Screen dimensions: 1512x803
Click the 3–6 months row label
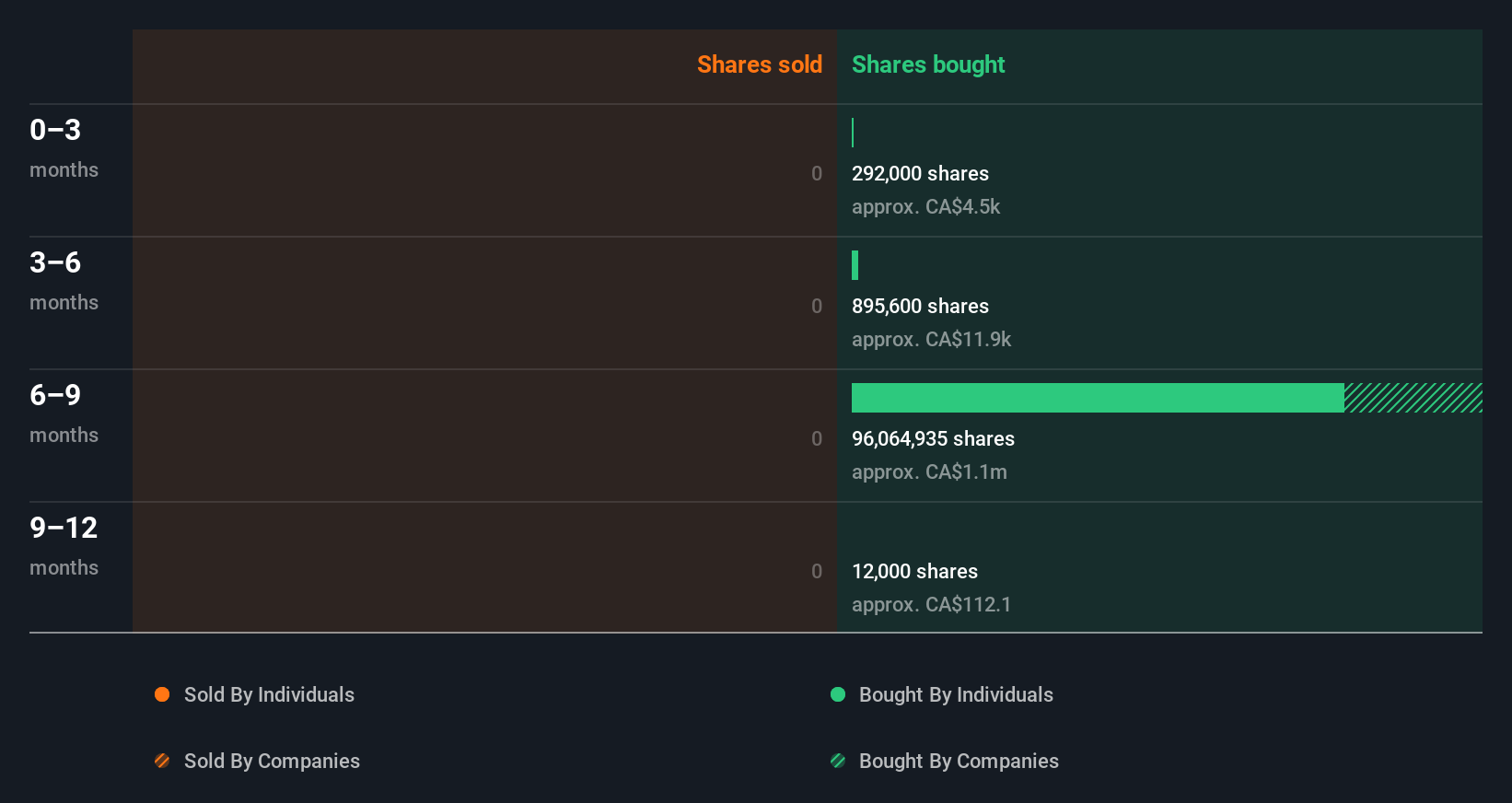64,281
